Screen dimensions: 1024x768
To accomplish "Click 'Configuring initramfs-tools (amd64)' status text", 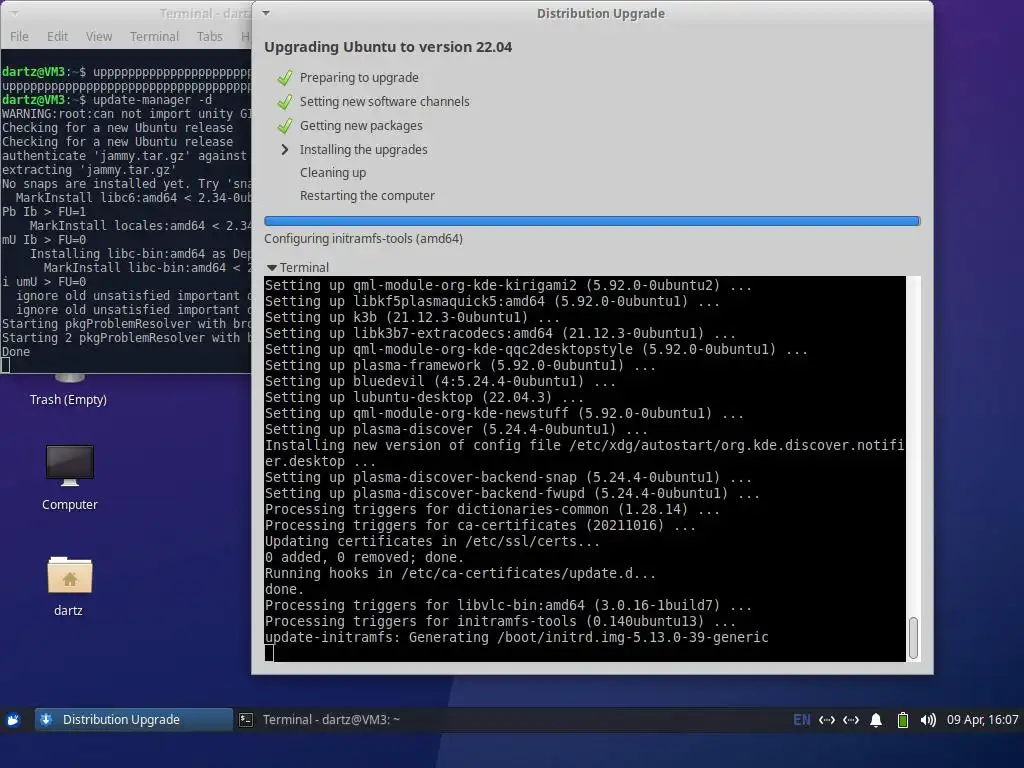I will point(363,238).
